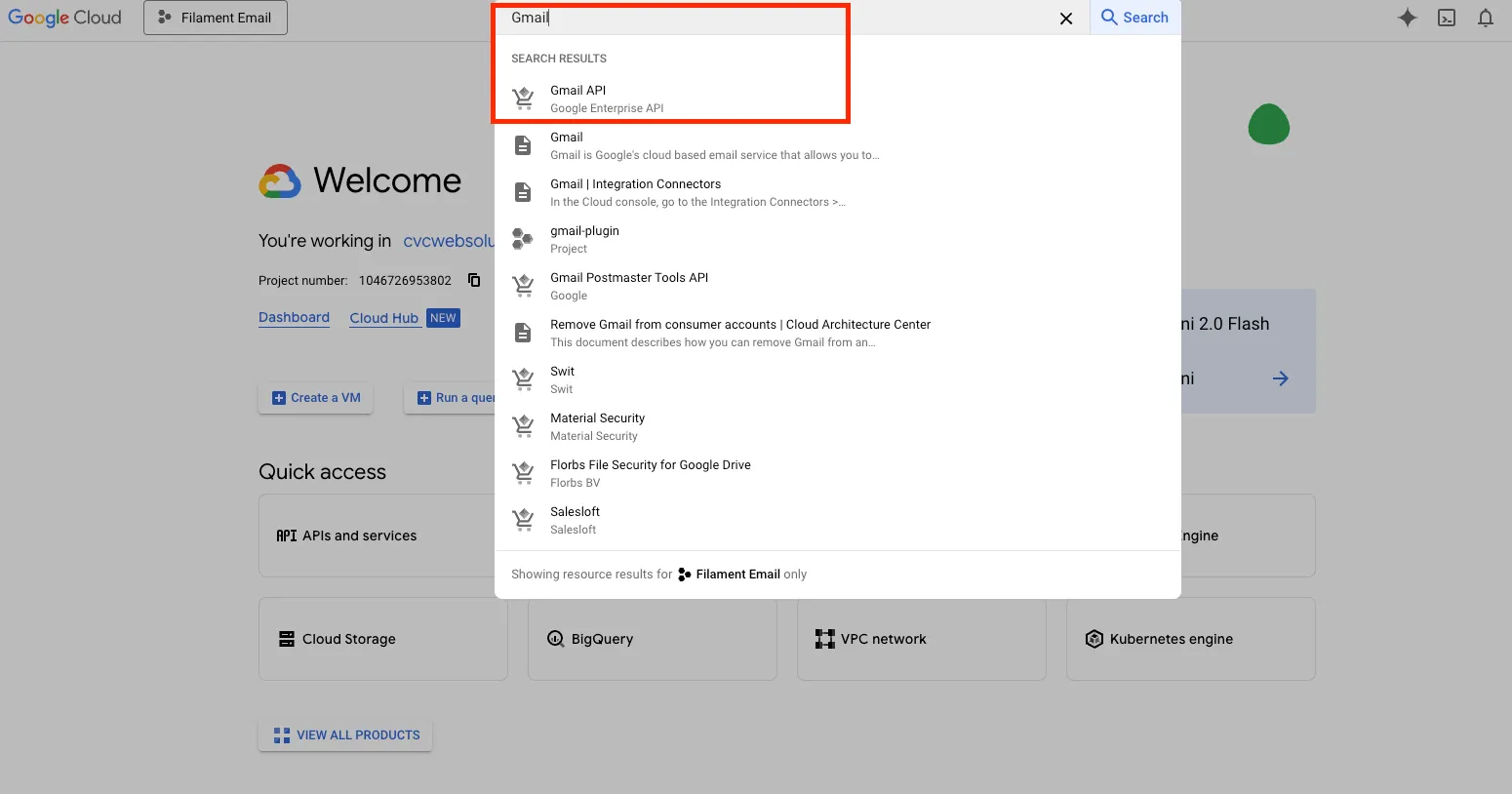Click the document icon beside Integration Connectors
The image size is (1512, 794).
click(523, 192)
